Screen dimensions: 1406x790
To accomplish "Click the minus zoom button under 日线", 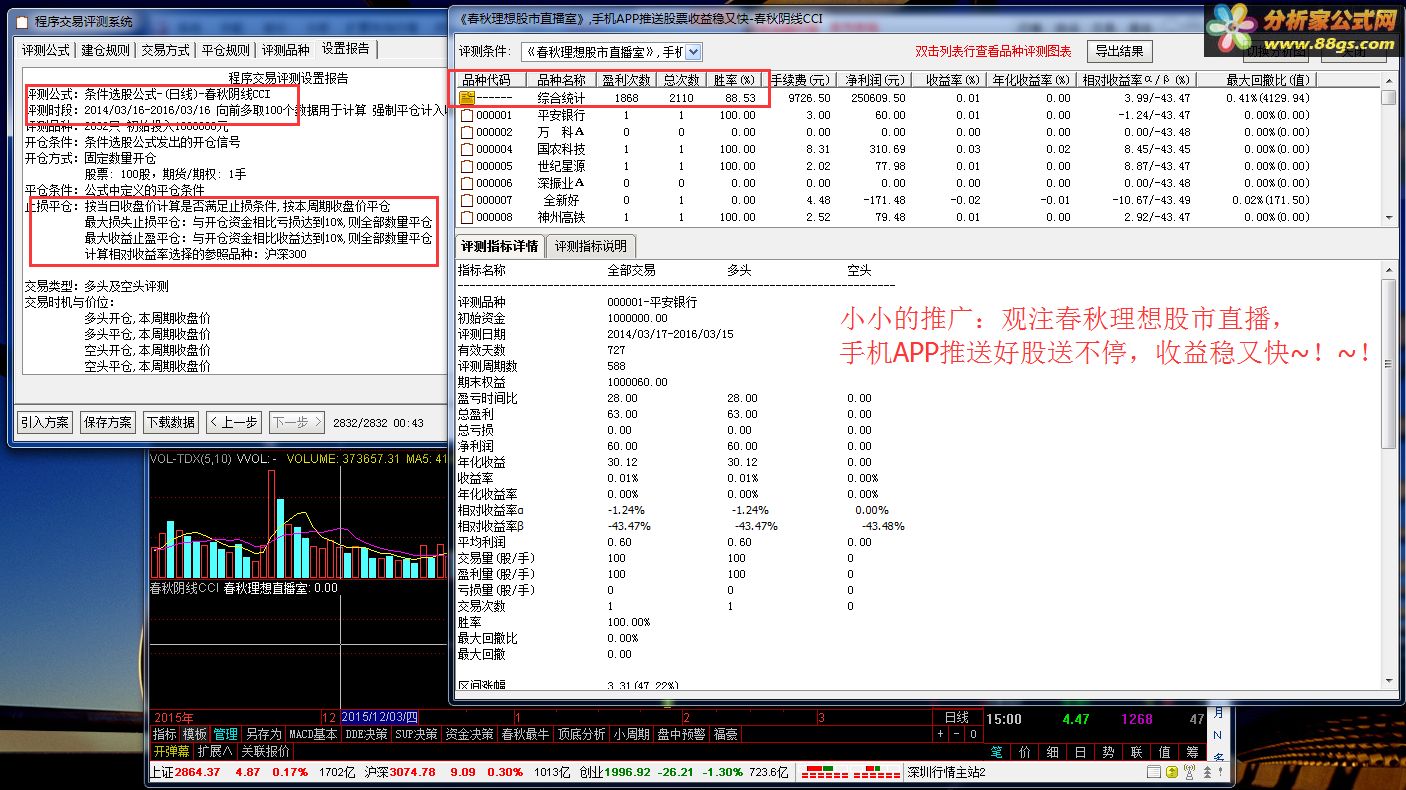I will pos(956,734).
